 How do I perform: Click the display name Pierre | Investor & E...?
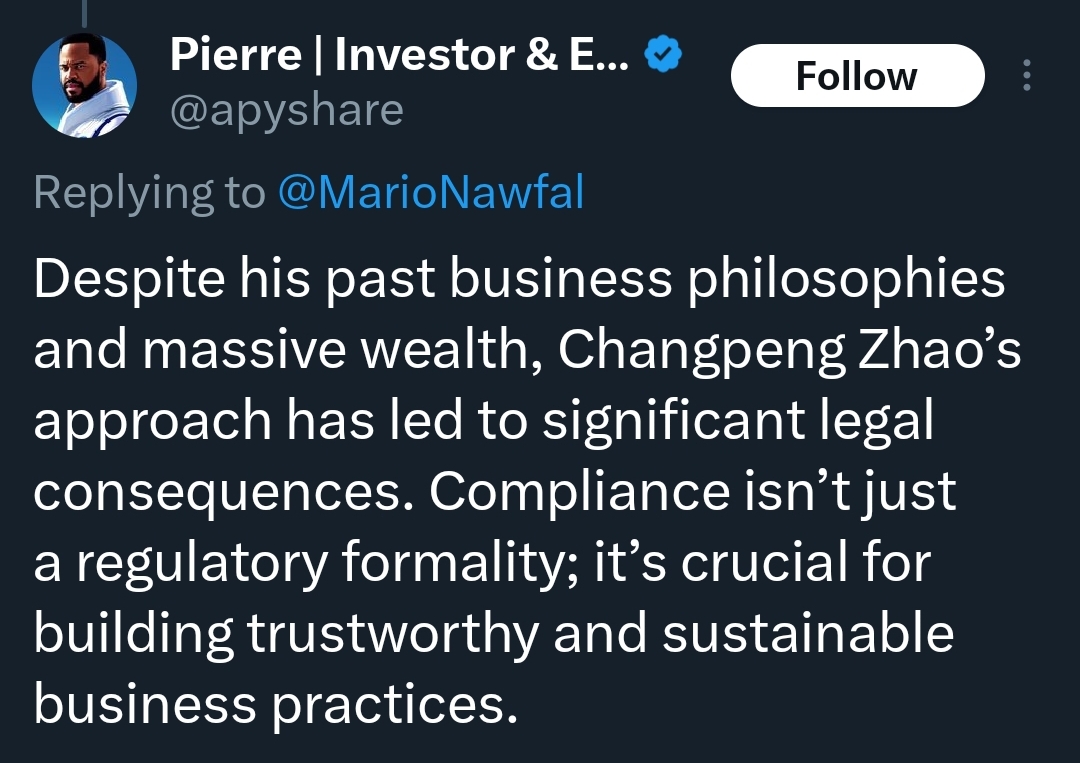[399, 54]
